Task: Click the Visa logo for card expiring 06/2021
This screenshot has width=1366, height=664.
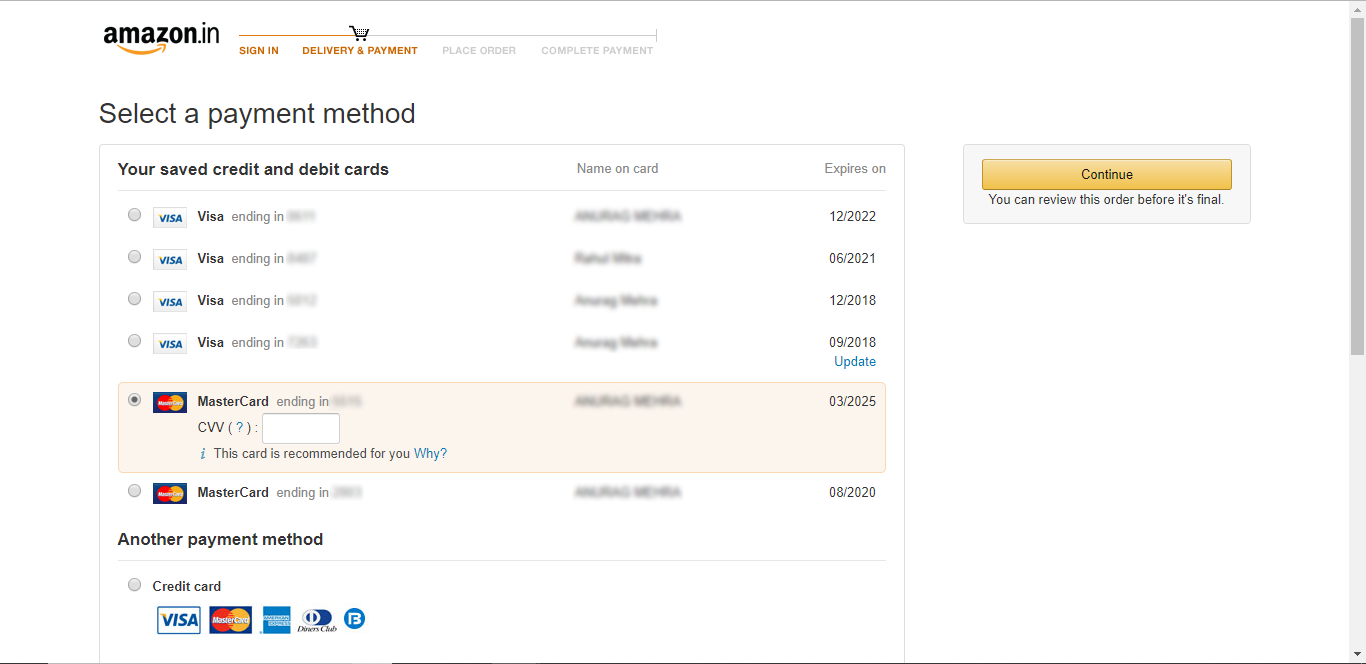Action: [x=170, y=259]
